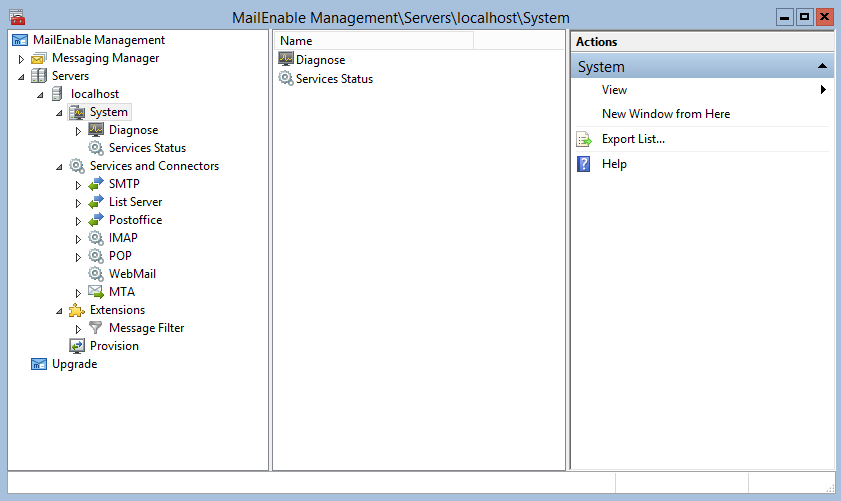This screenshot has height=501, width=841.
Task: Select the System heading in Actions pane
Action: (601, 67)
